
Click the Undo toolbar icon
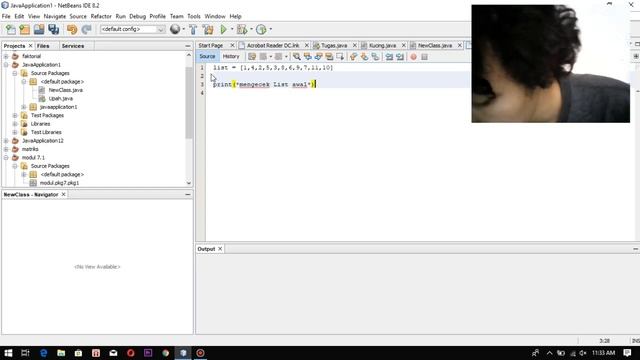click(x=72, y=29)
